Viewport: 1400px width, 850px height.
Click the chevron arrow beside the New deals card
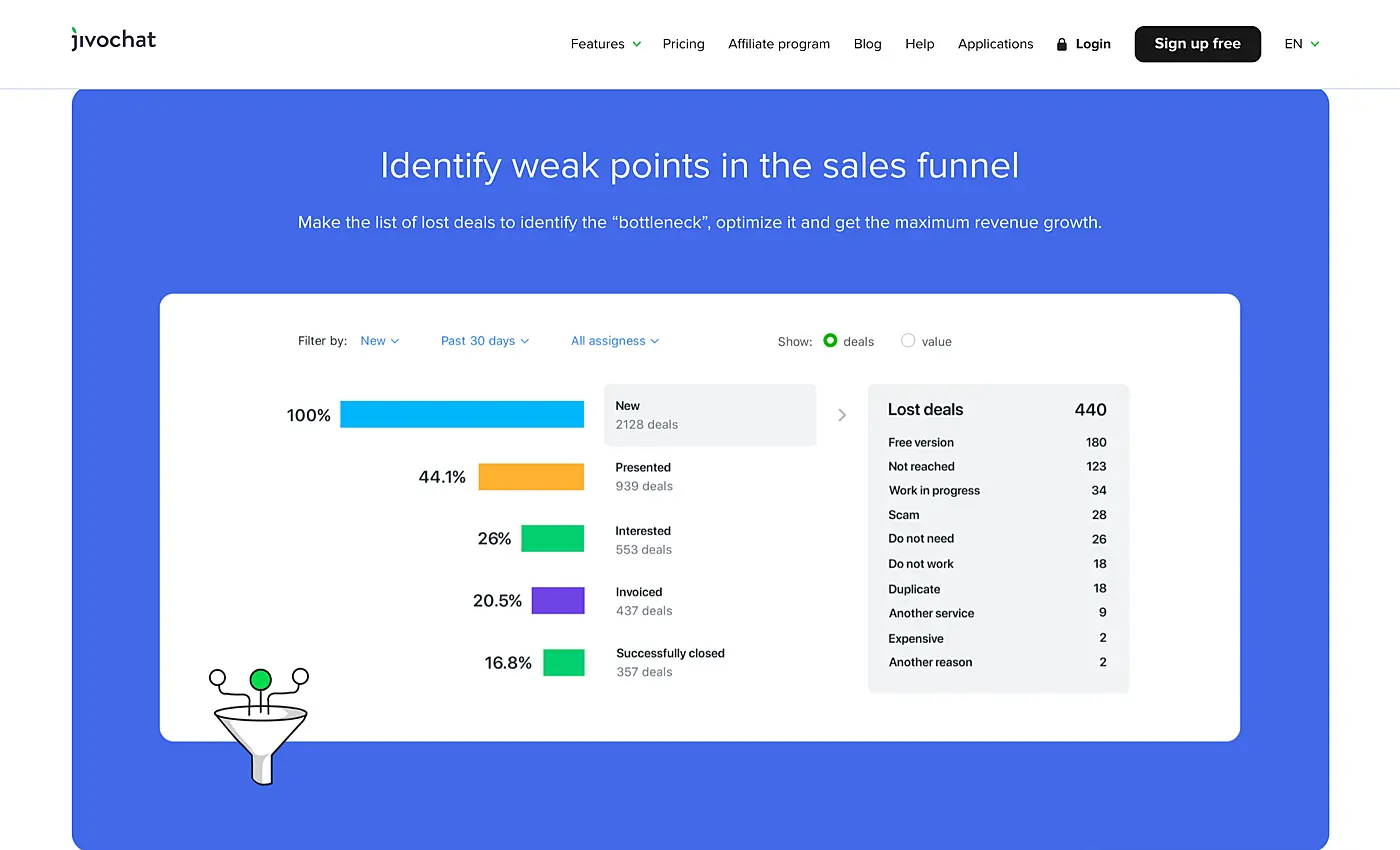[x=842, y=414]
